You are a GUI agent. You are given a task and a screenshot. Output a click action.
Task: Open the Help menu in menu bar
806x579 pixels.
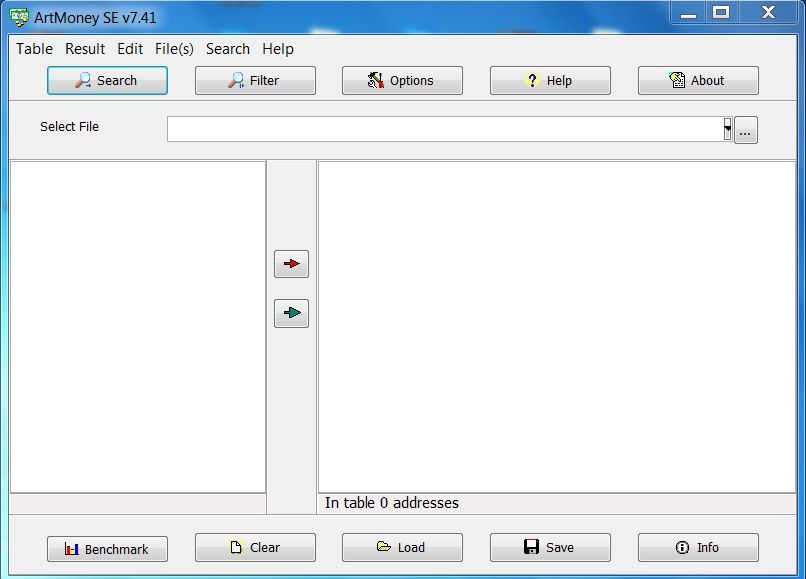point(278,49)
